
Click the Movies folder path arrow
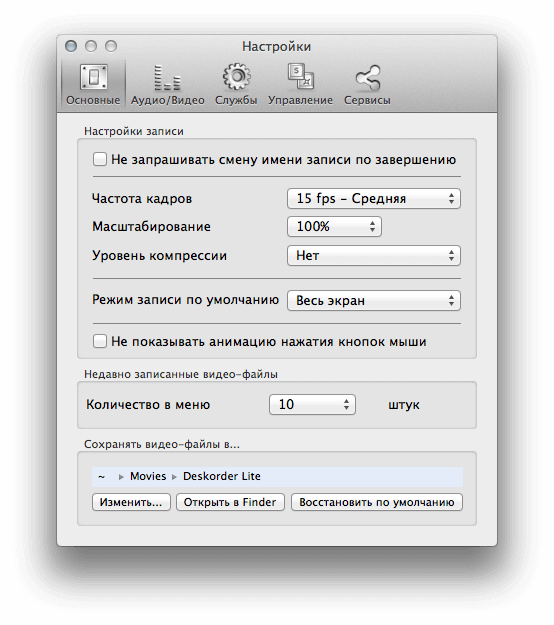tap(121, 477)
